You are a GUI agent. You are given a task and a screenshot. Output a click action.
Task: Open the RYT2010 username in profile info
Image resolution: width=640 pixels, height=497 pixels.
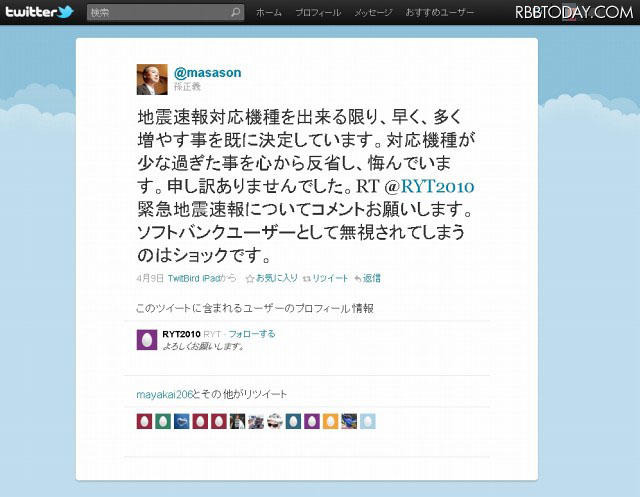click(x=181, y=334)
